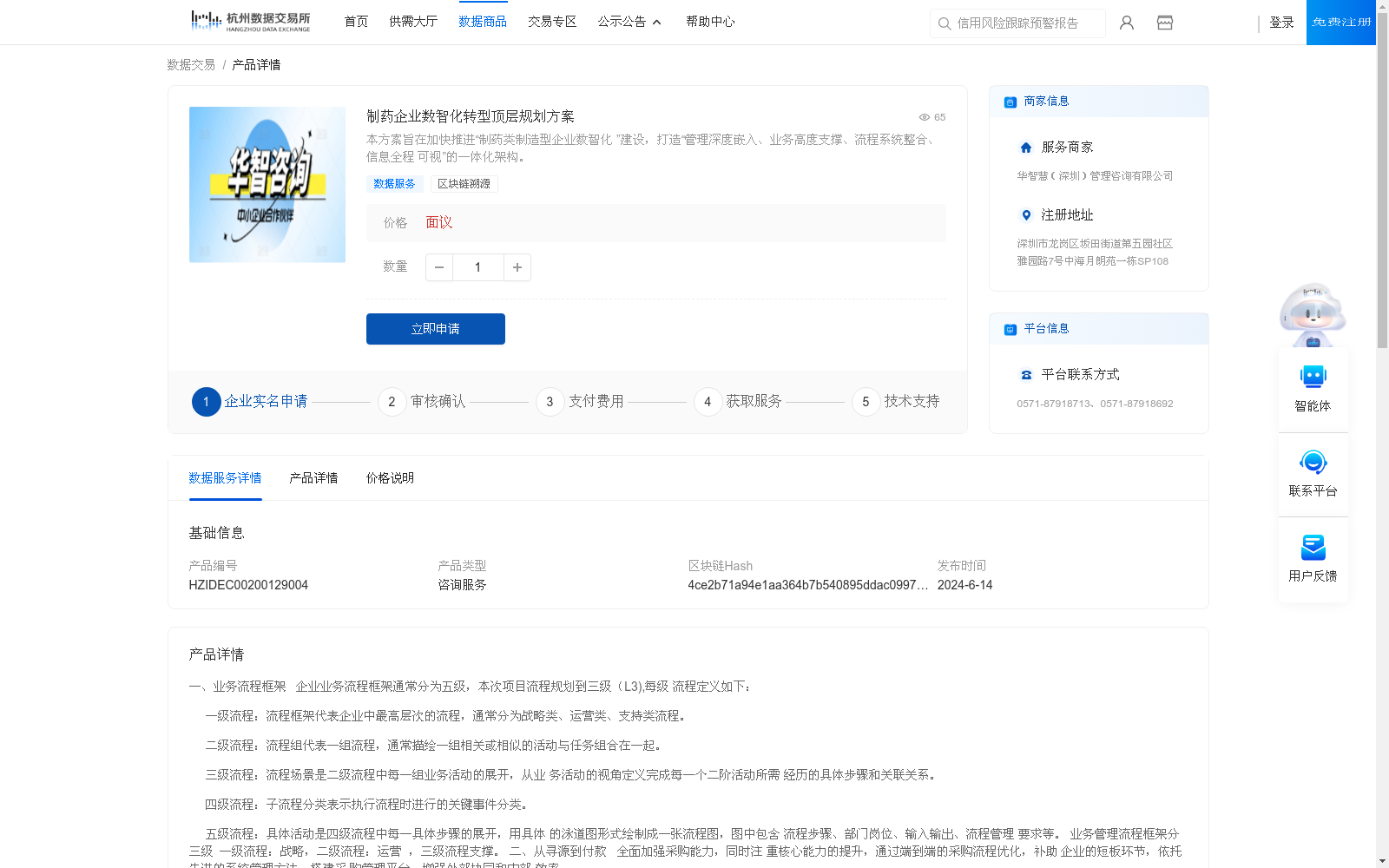Screen dimensions: 1389x868
Task: Go to 首页 in navigation
Action: point(356,22)
